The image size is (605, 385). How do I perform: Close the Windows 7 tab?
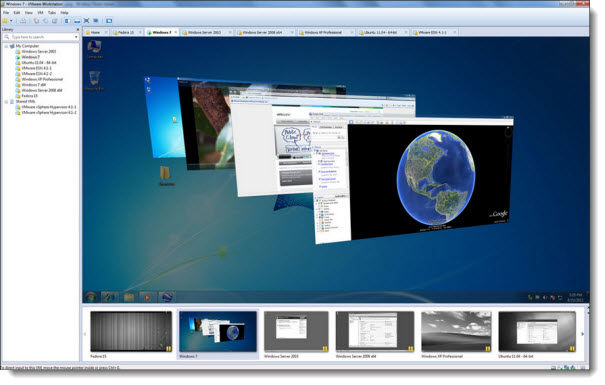(x=176, y=32)
